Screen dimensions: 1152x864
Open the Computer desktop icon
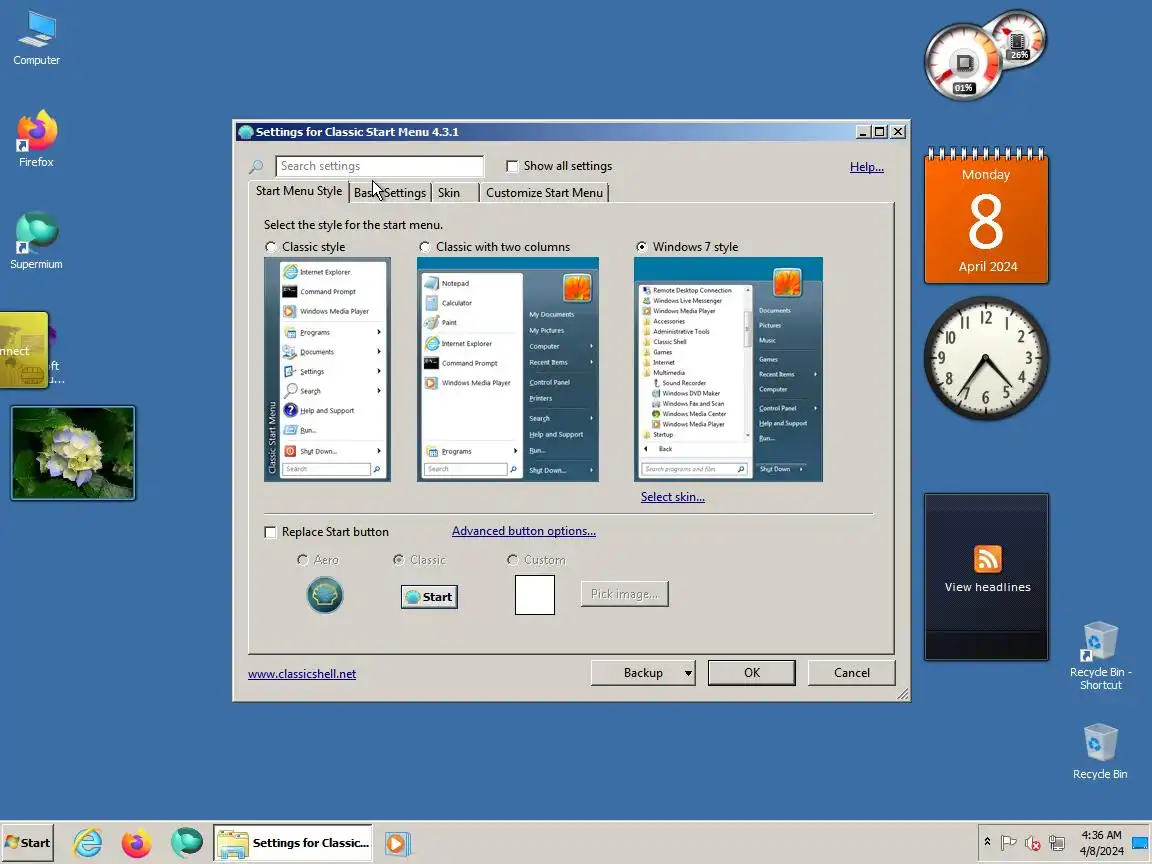tap(36, 40)
